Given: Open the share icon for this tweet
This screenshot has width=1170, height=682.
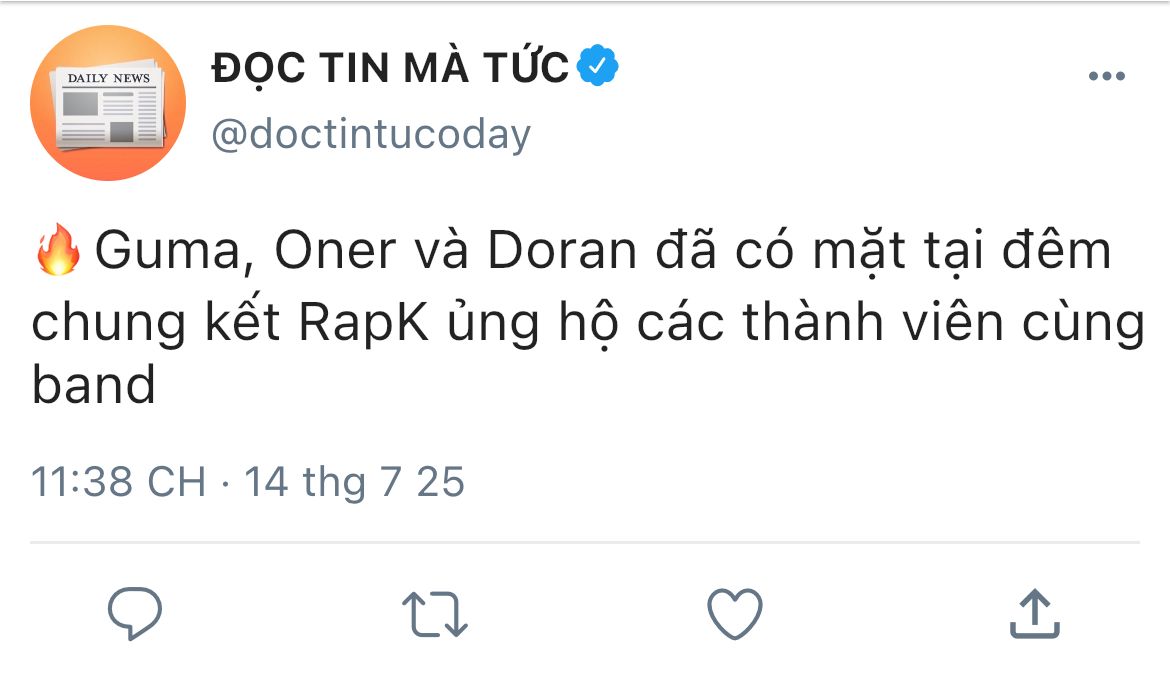Looking at the screenshot, I should (x=1033, y=613).
